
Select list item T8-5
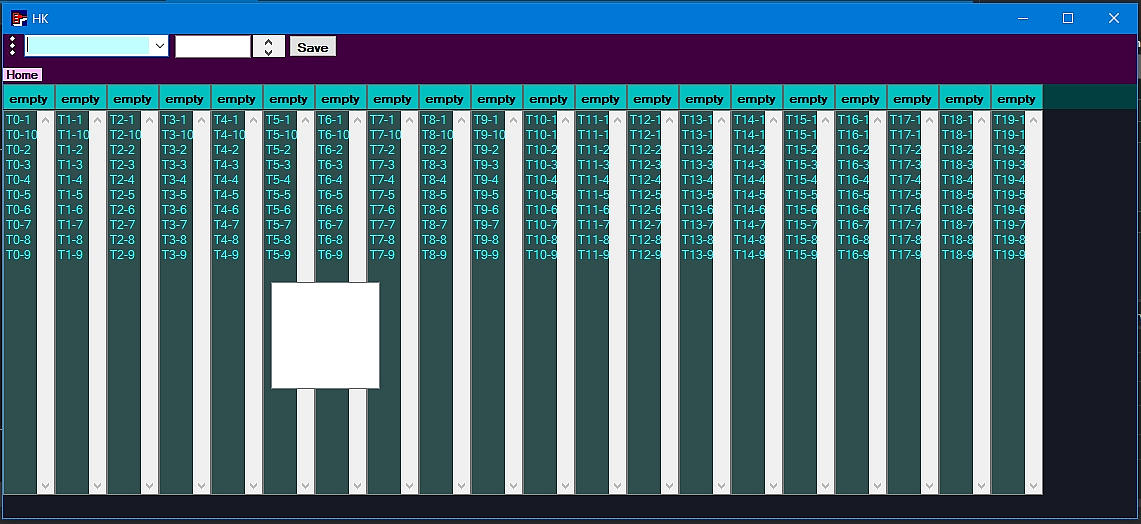(x=434, y=194)
